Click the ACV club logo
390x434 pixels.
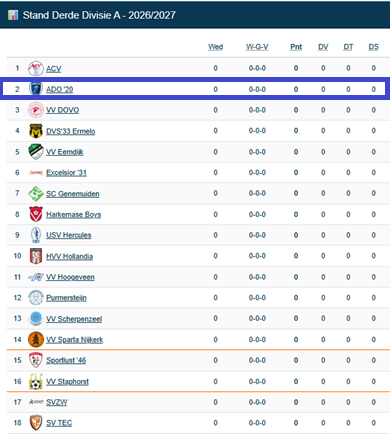click(x=36, y=68)
